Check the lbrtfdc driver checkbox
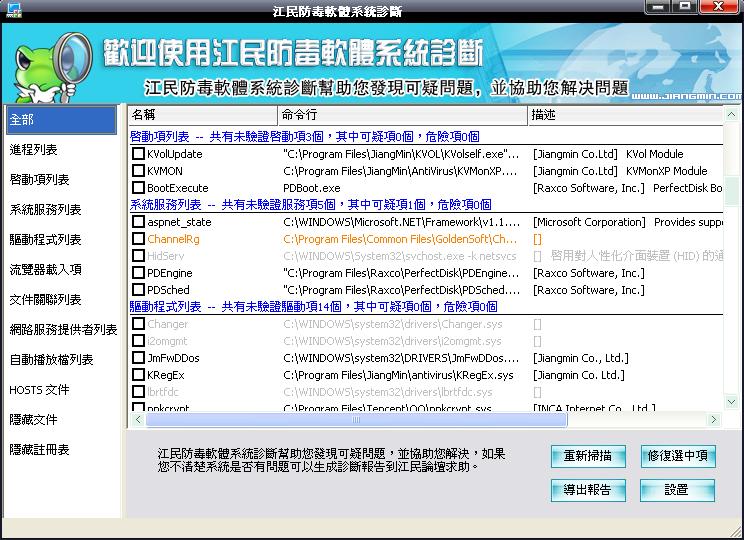 click(138, 392)
